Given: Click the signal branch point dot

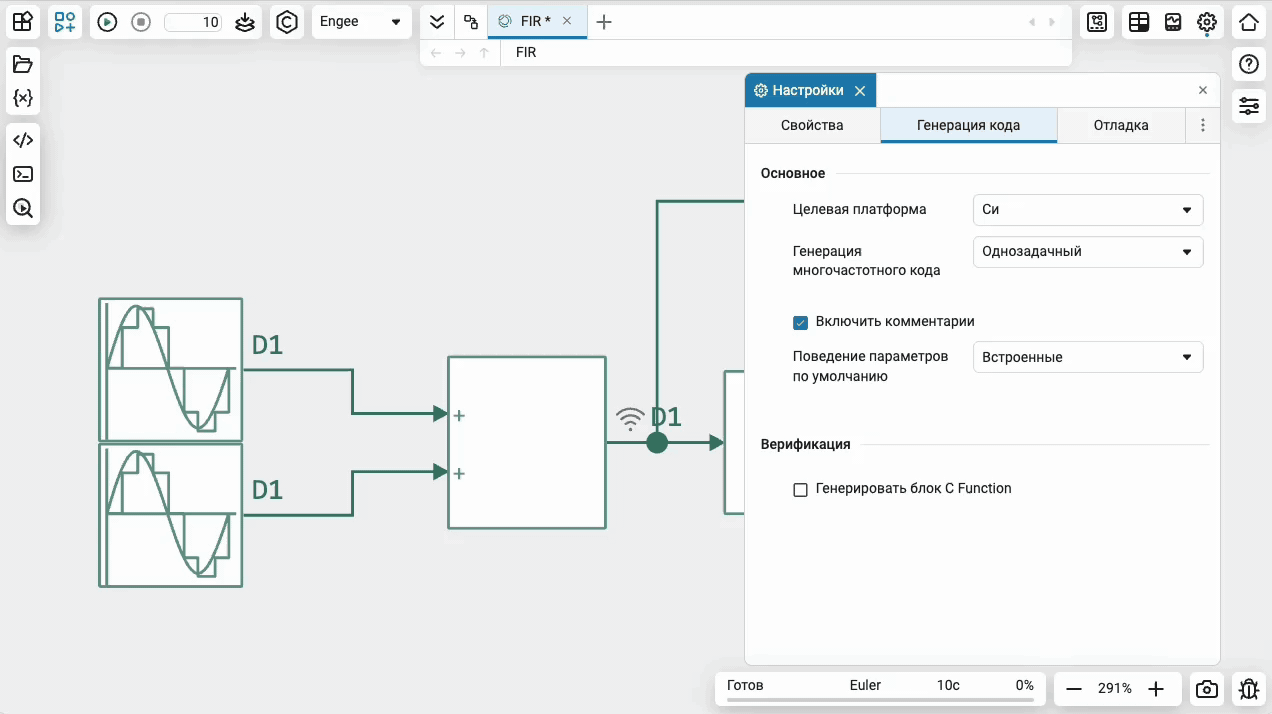Looking at the screenshot, I should [x=657, y=442].
